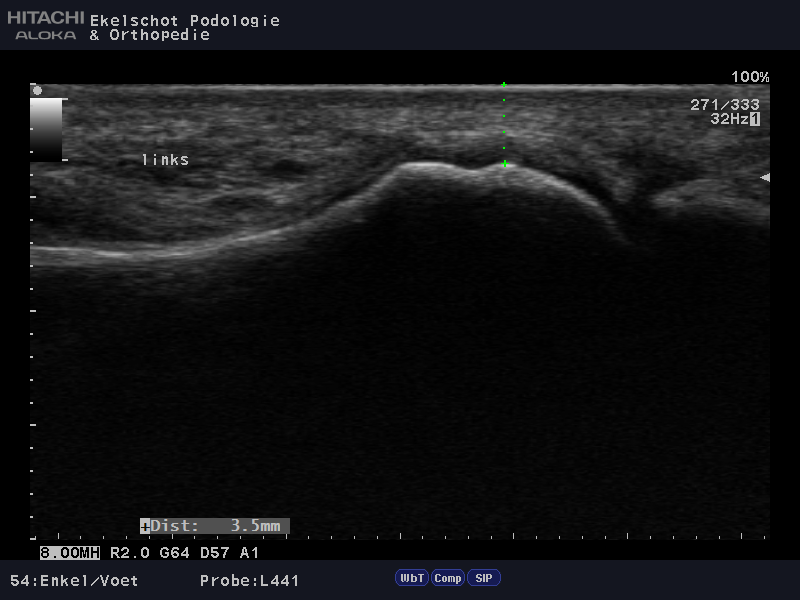
Task: Click the 100% indicator top right
Action: coord(750,77)
